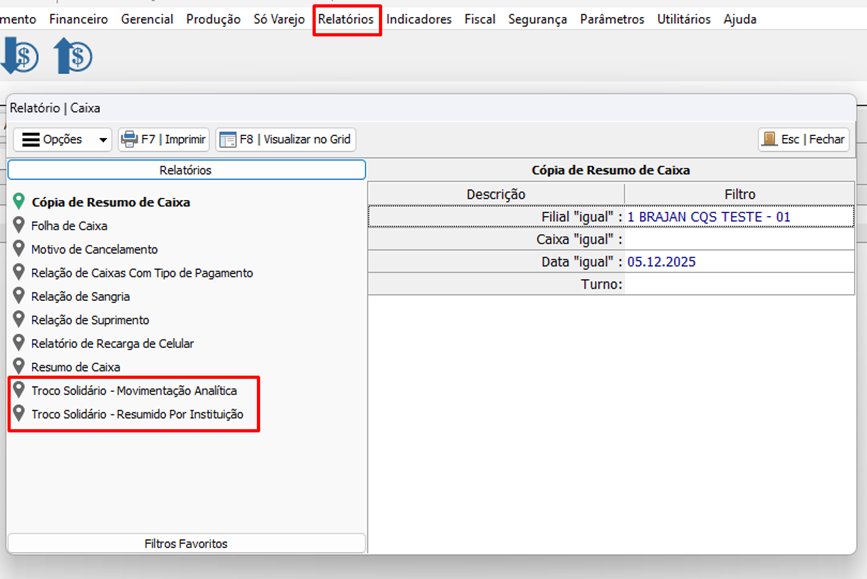The image size is (867, 579).
Task: Select Troco Solidário - Movimentação Analítica report
Action: (x=134, y=390)
